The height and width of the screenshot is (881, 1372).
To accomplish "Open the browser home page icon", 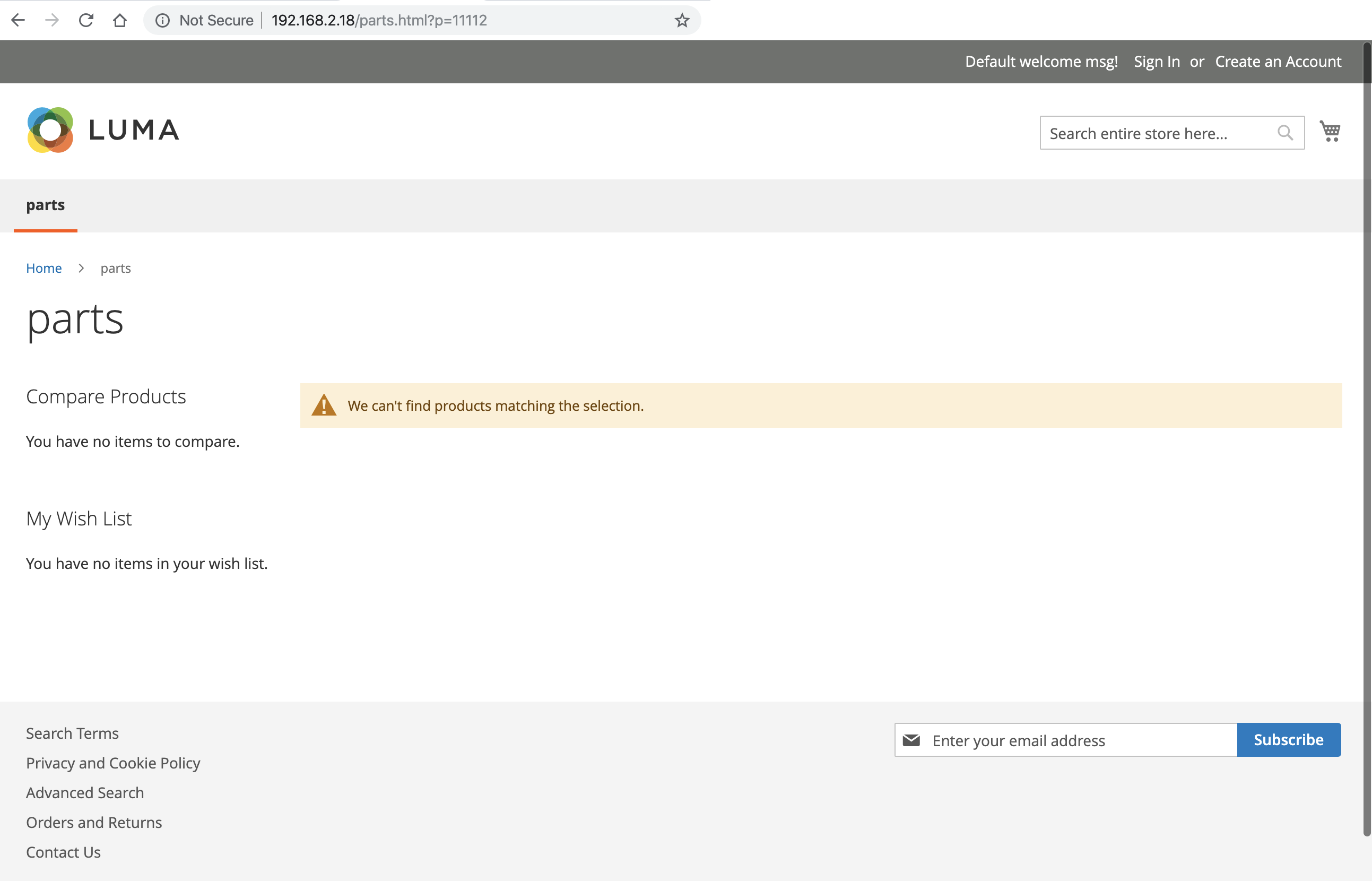I will 120,21.
